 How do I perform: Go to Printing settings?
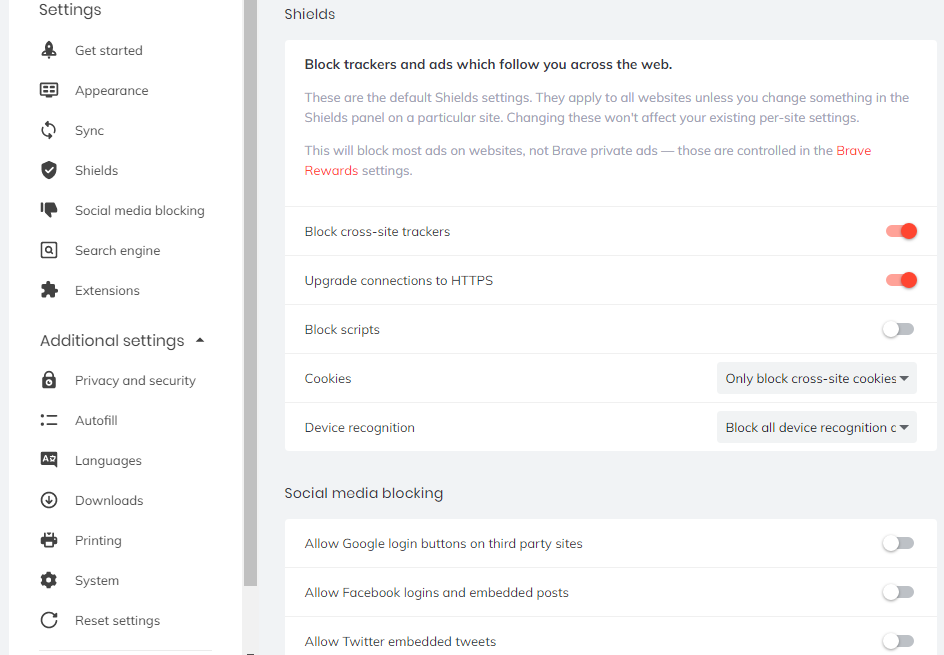[98, 541]
